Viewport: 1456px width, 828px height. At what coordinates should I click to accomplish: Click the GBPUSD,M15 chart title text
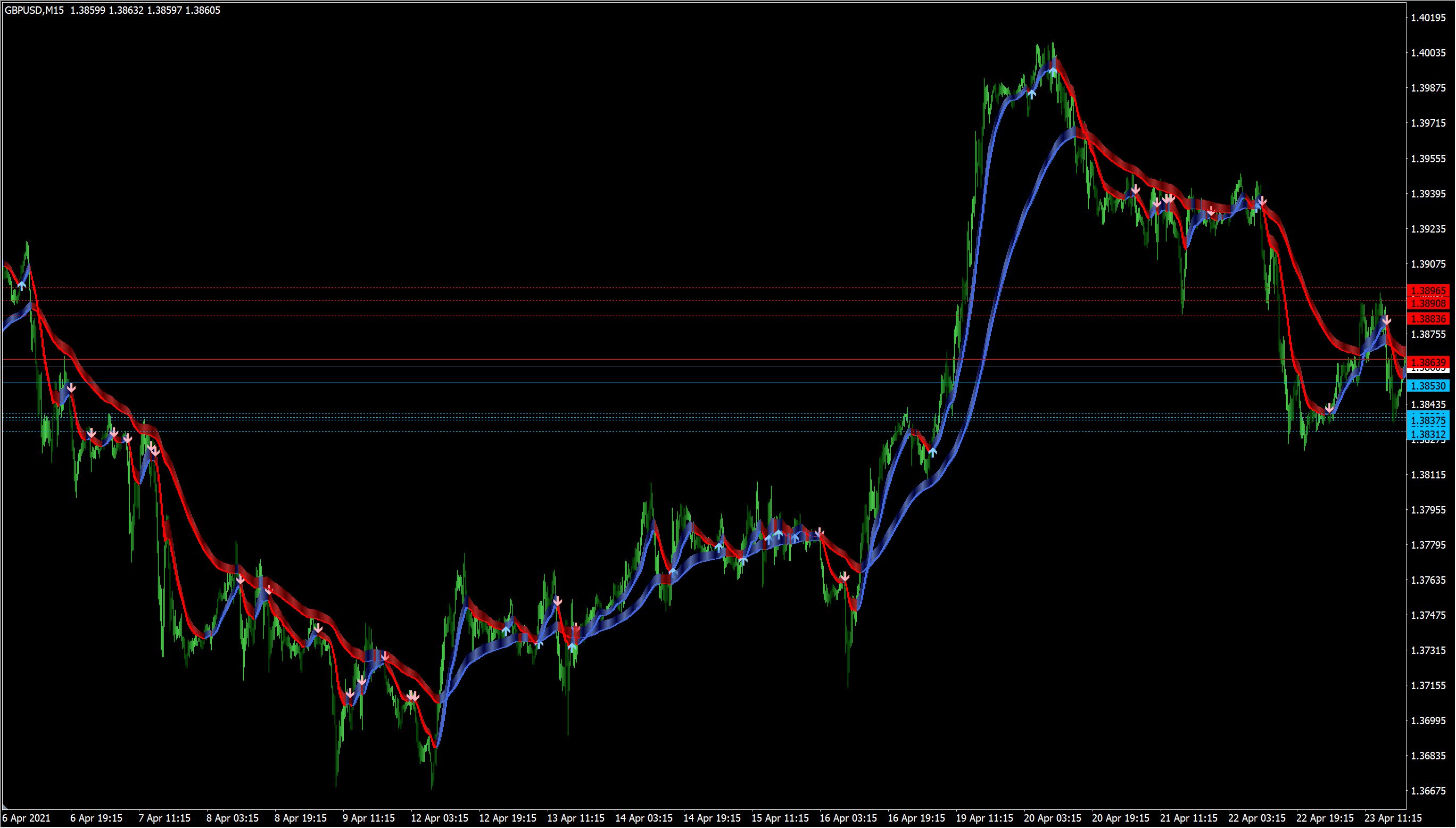[x=34, y=10]
